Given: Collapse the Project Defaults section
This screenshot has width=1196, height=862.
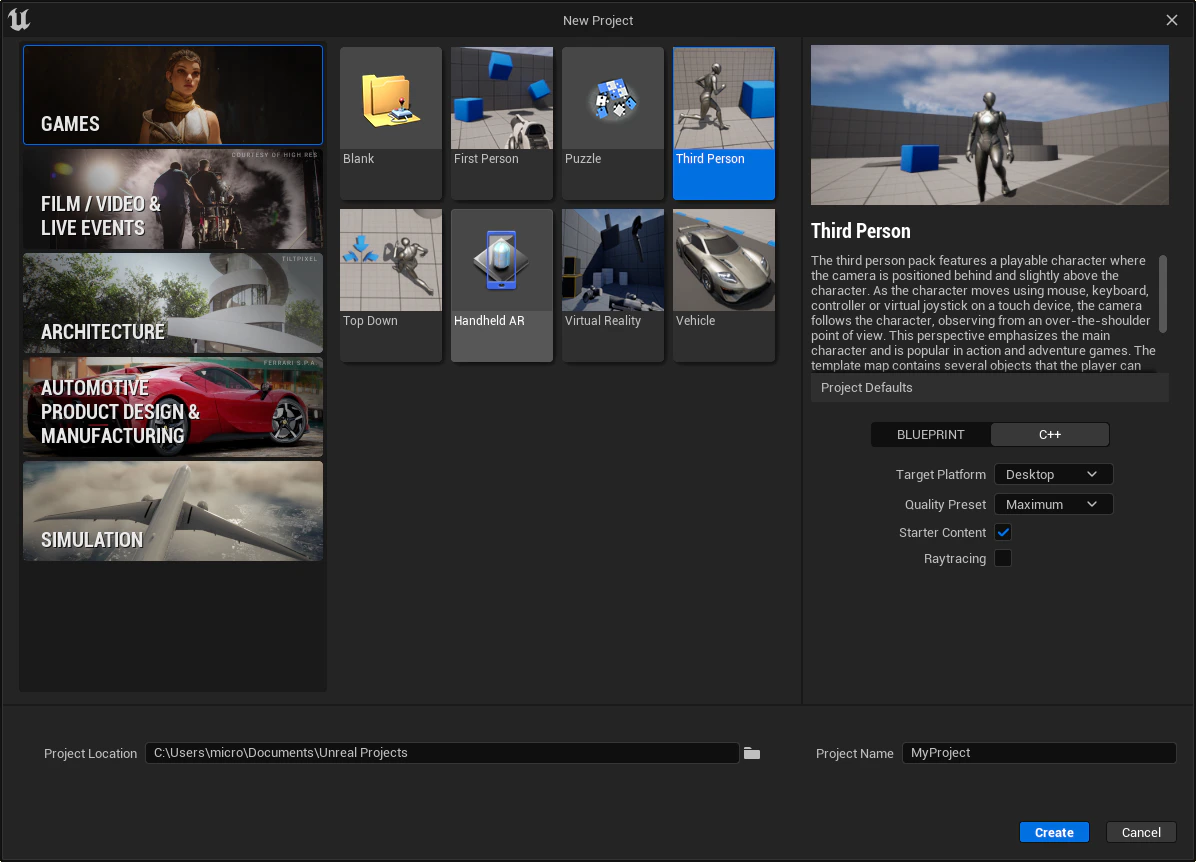Looking at the screenshot, I should [866, 388].
